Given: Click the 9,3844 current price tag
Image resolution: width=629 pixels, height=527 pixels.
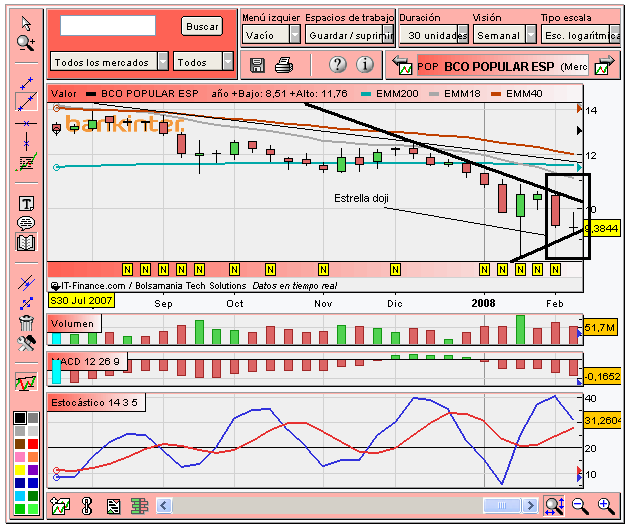Looking at the screenshot, I should tap(601, 229).
